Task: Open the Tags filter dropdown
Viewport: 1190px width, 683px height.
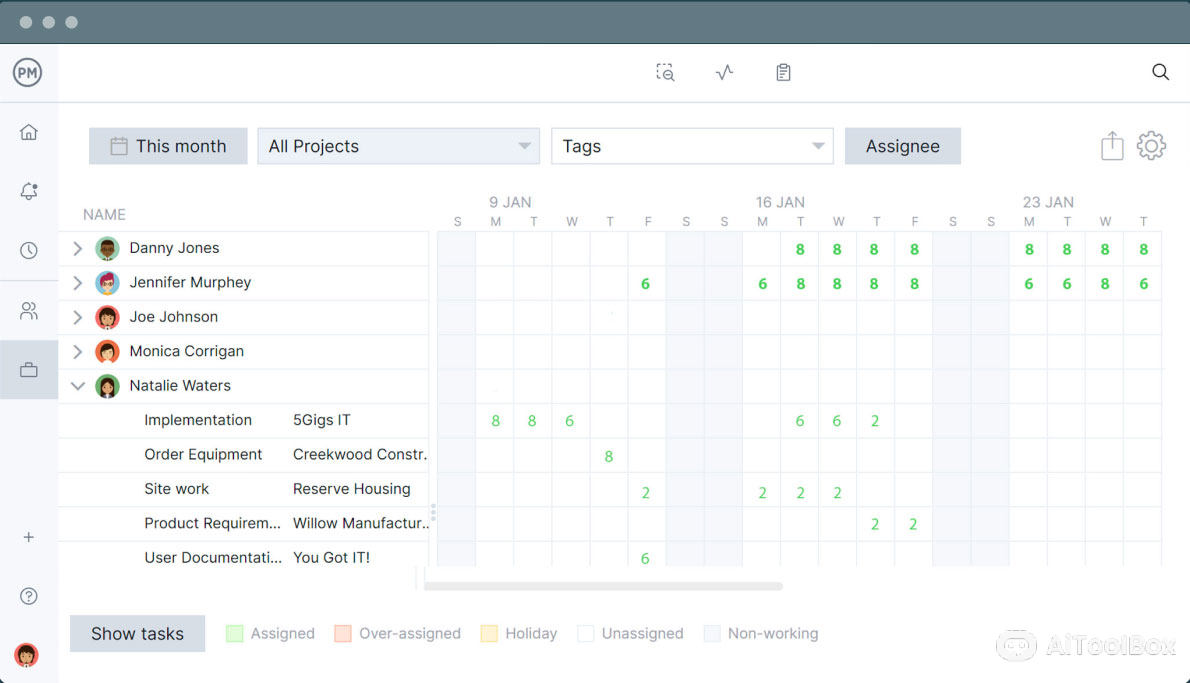Action: pos(692,146)
